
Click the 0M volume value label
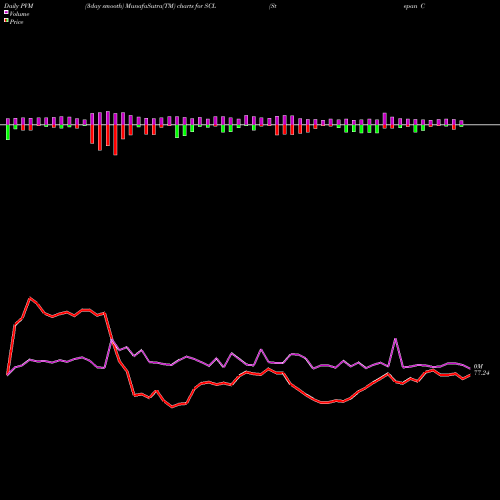pos(478,366)
